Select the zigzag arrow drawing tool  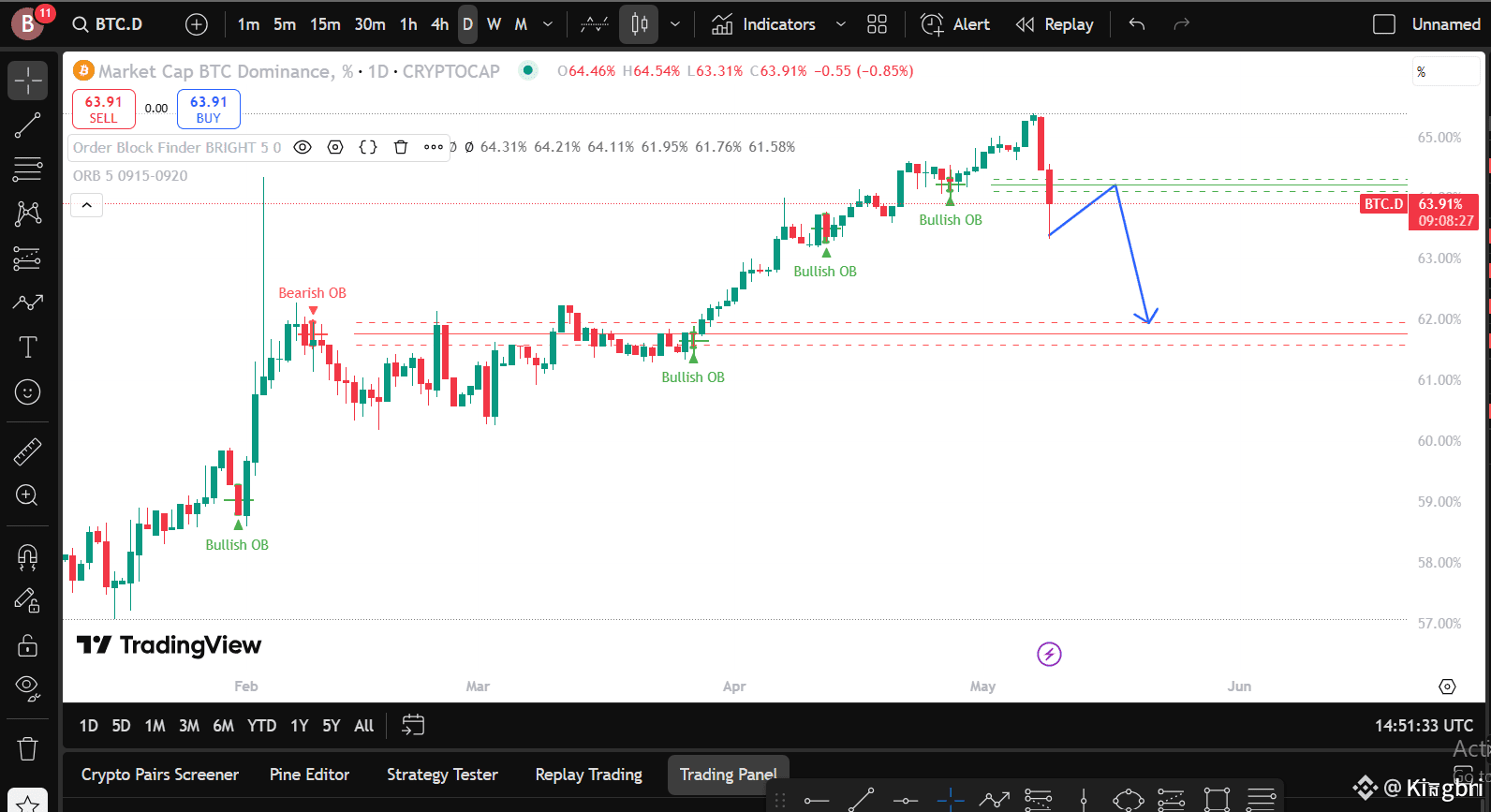click(28, 303)
